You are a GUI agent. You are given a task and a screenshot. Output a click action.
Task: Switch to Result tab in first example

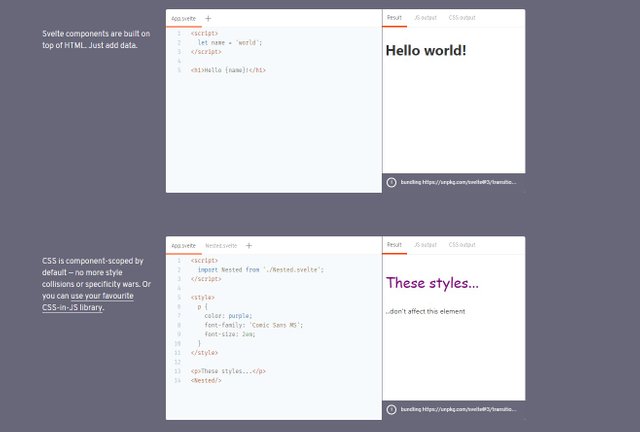pyautogui.click(x=394, y=18)
